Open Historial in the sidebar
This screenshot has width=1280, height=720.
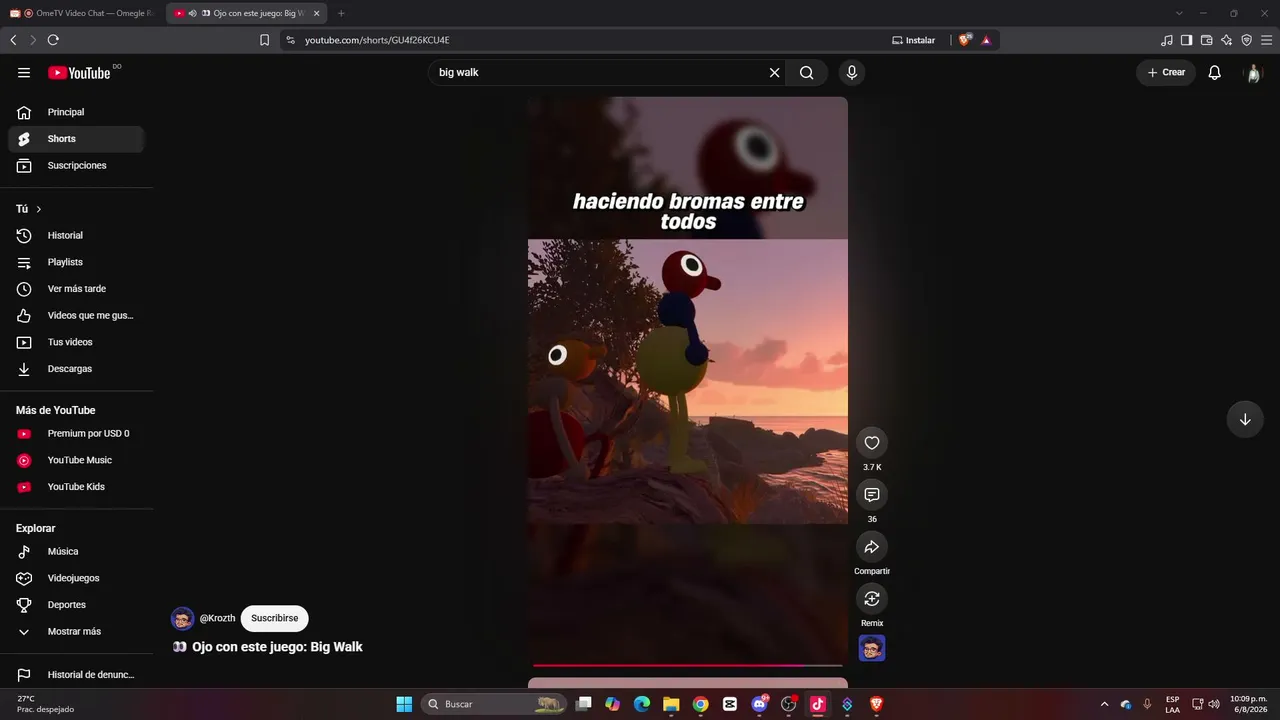(76, 236)
